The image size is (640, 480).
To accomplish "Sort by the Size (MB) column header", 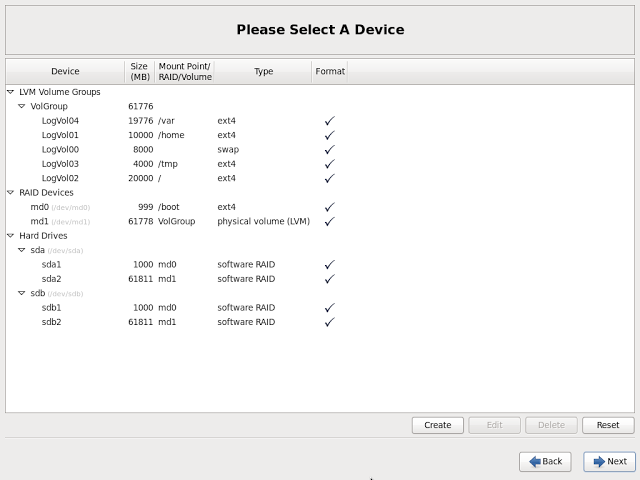I will click(139, 71).
